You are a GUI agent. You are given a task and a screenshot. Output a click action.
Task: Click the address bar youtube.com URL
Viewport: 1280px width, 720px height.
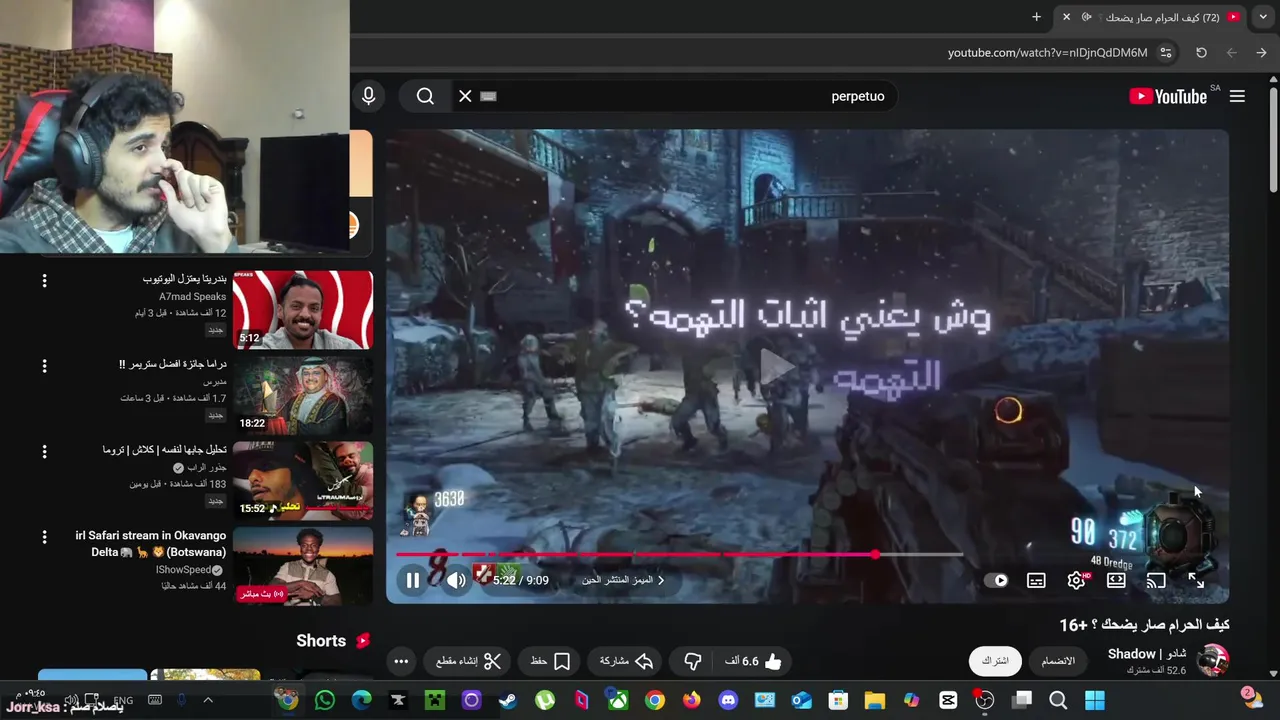pyautogui.click(x=1047, y=53)
